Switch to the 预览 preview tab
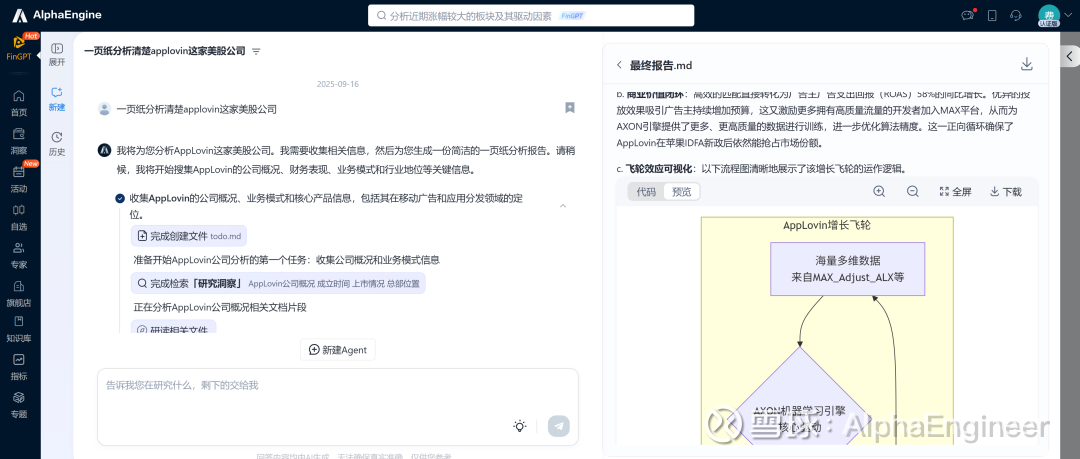Viewport: 1080px width, 459px height. point(682,192)
